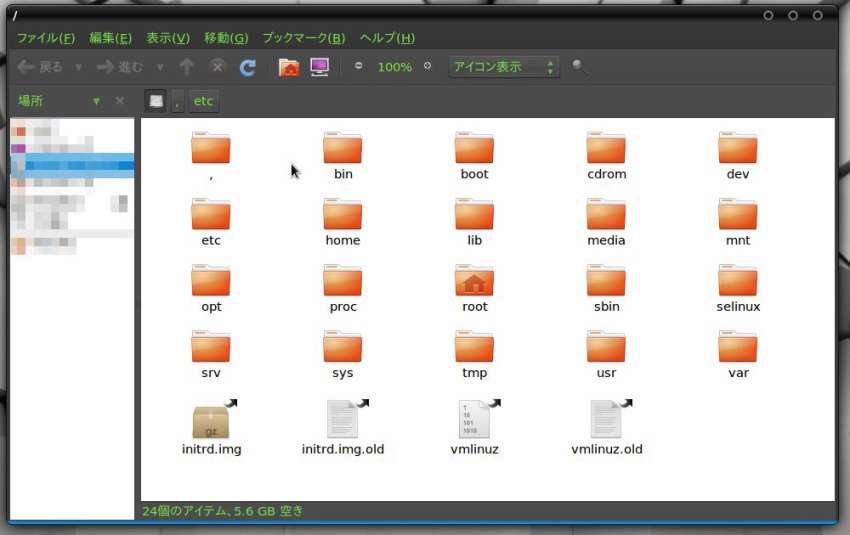Open the ヘルプ(H) menu
Screen dimensions: 850x535
coord(387,38)
